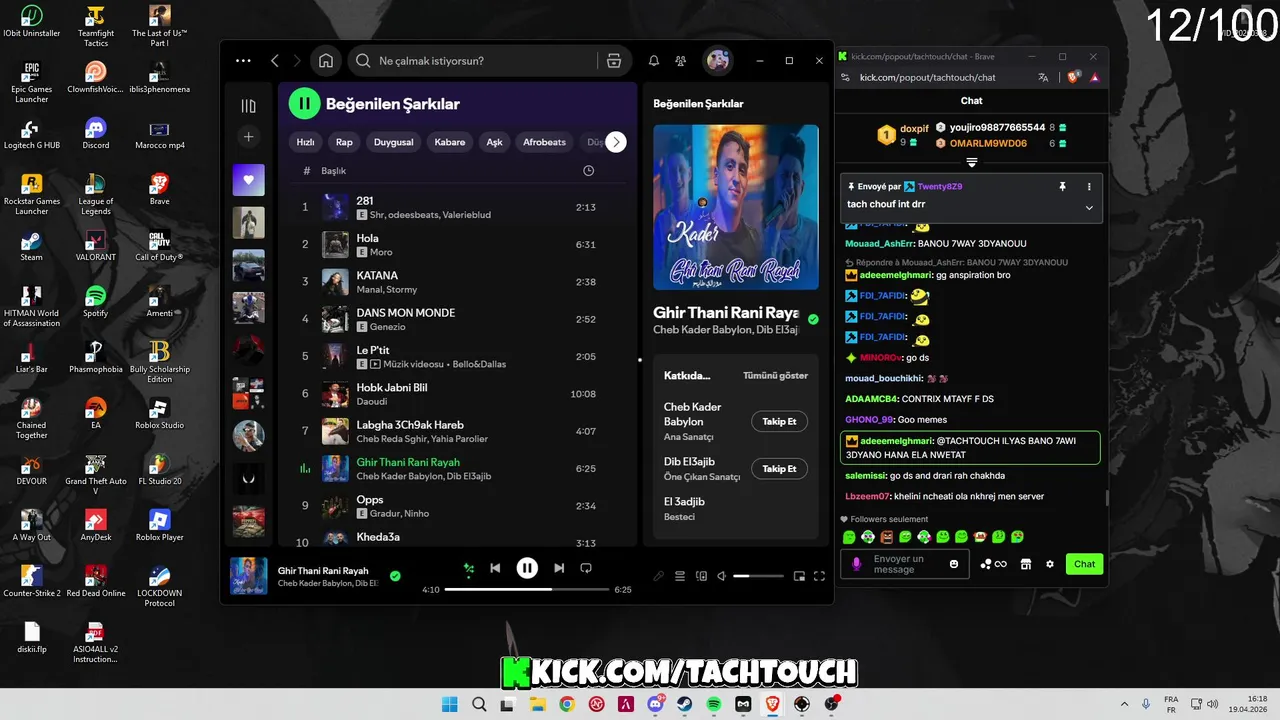This screenshot has height=720, width=1280.
Task: Toggle smart shuffle in player bar
Action: click(468, 568)
